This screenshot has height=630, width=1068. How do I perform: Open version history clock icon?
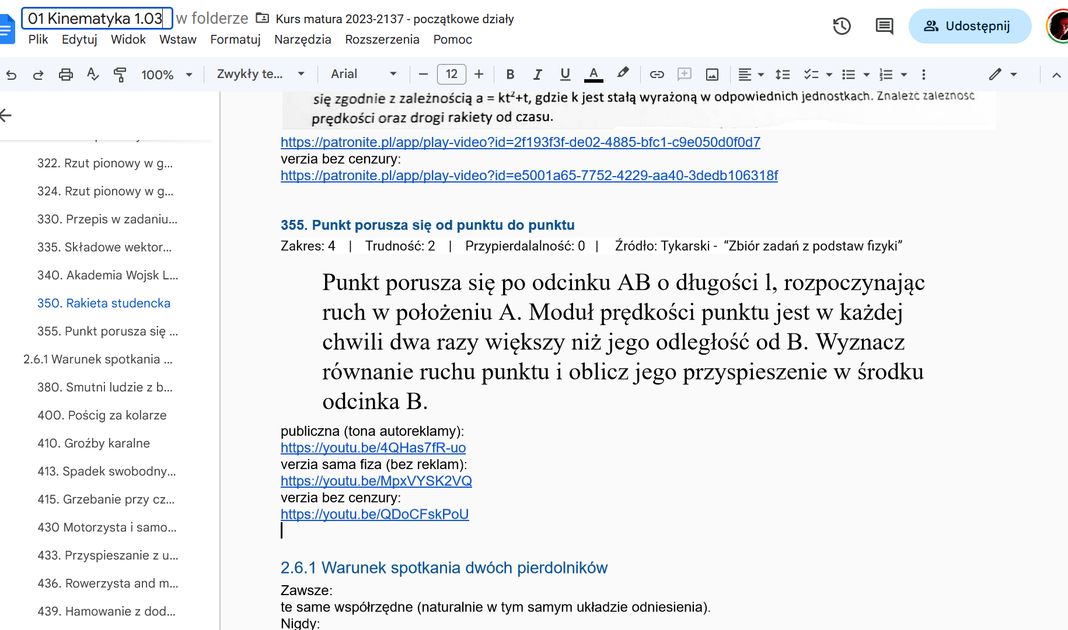pyautogui.click(x=842, y=26)
